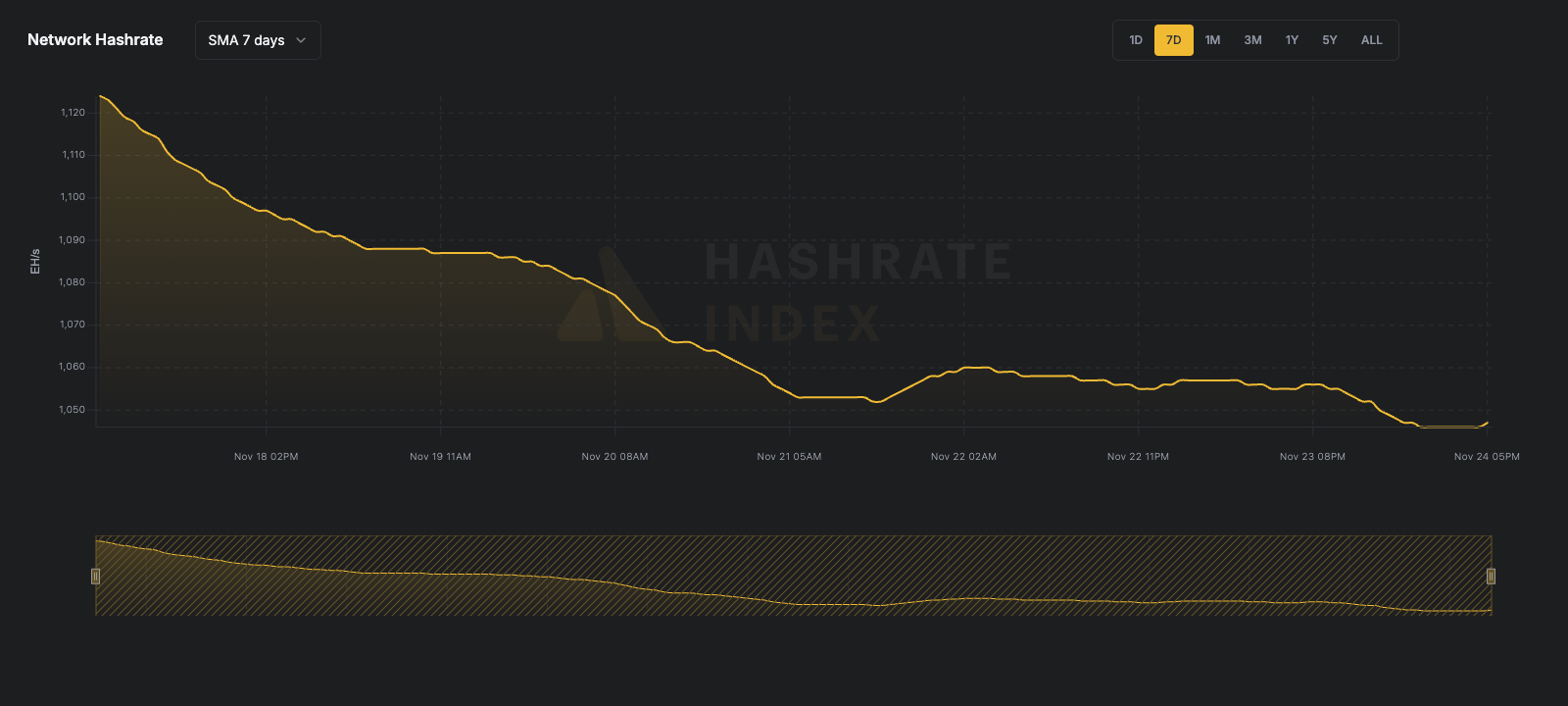Image resolution: width=1568 pixels, height=706 pixels.
Task: Open the SMA 7 days dropdown
Action: click(x=258, y=40)
